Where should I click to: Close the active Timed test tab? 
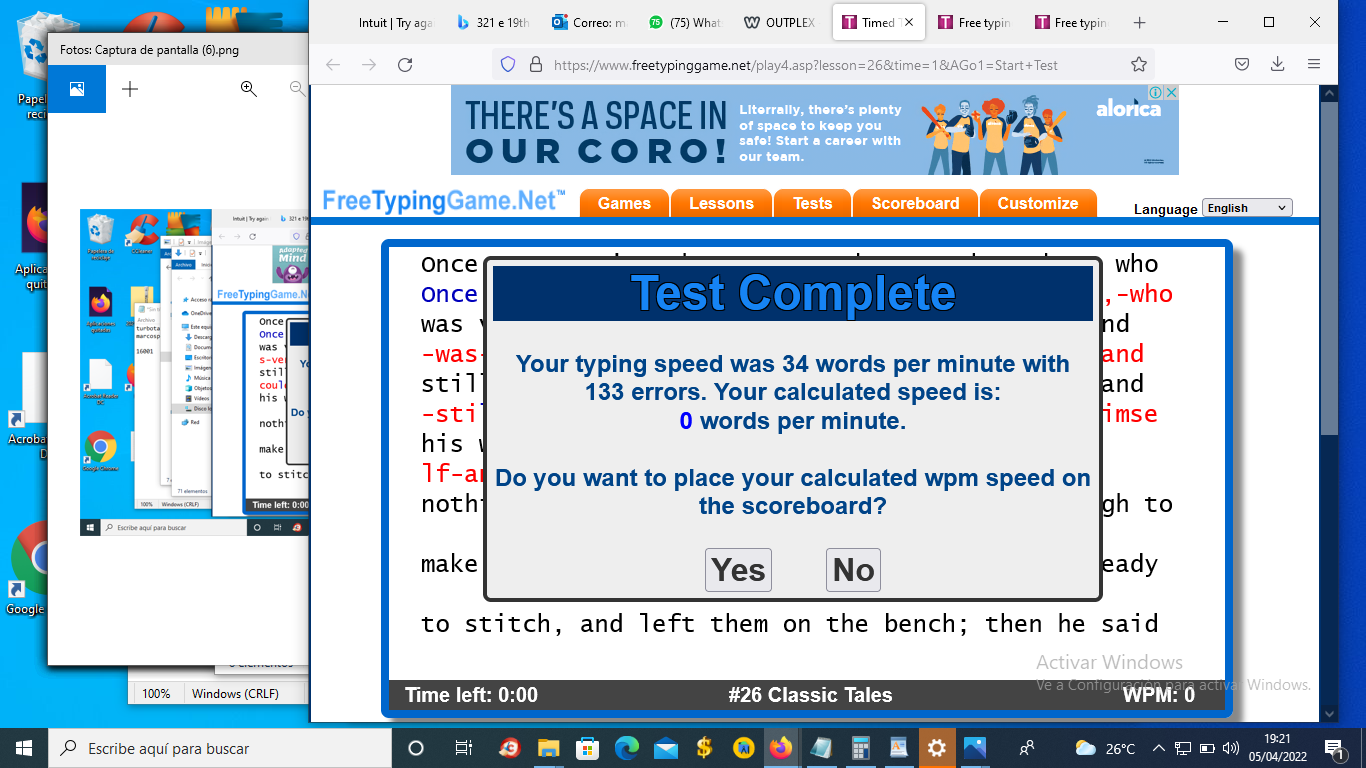[909, 22]
